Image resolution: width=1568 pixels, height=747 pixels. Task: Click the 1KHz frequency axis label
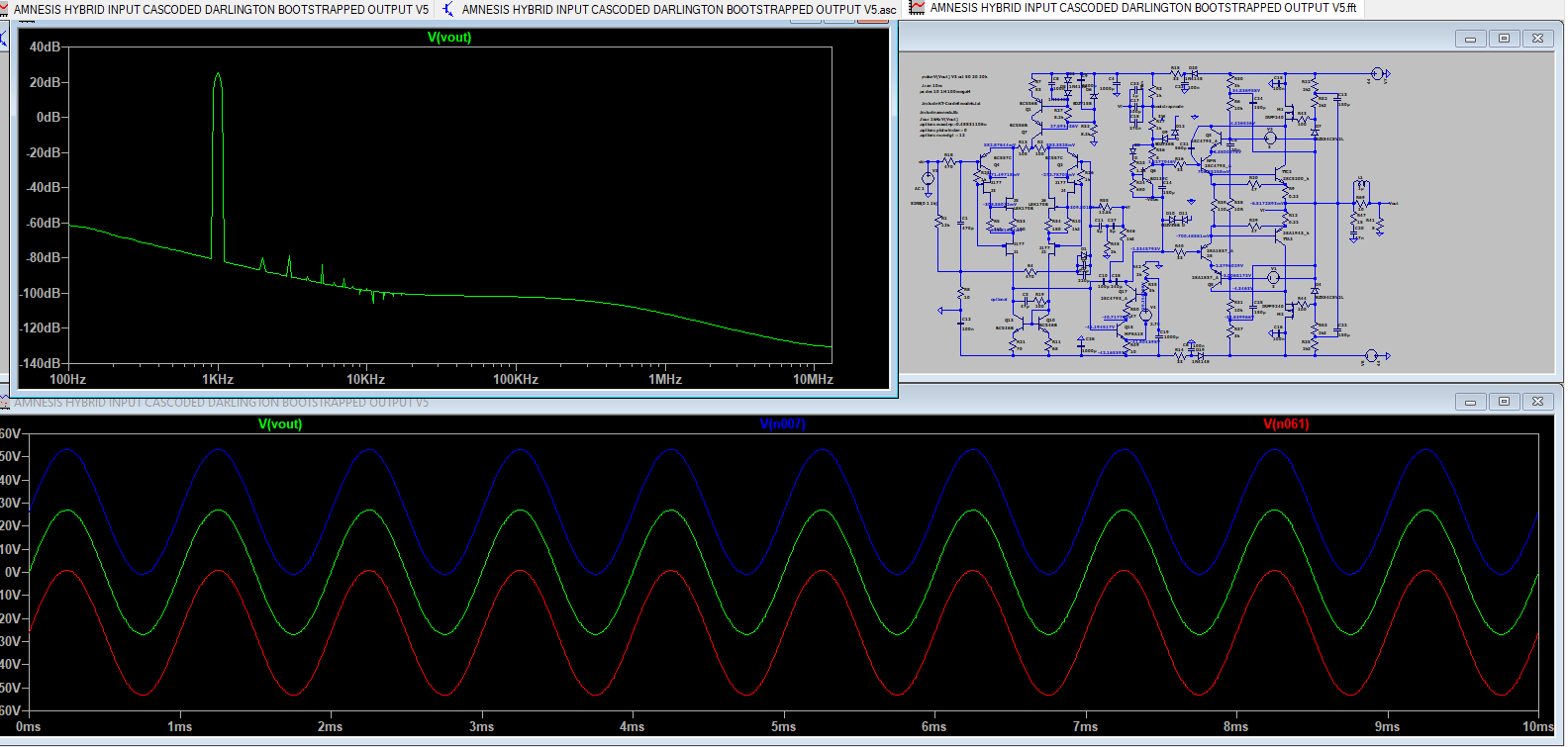click(x=218, y=380)
